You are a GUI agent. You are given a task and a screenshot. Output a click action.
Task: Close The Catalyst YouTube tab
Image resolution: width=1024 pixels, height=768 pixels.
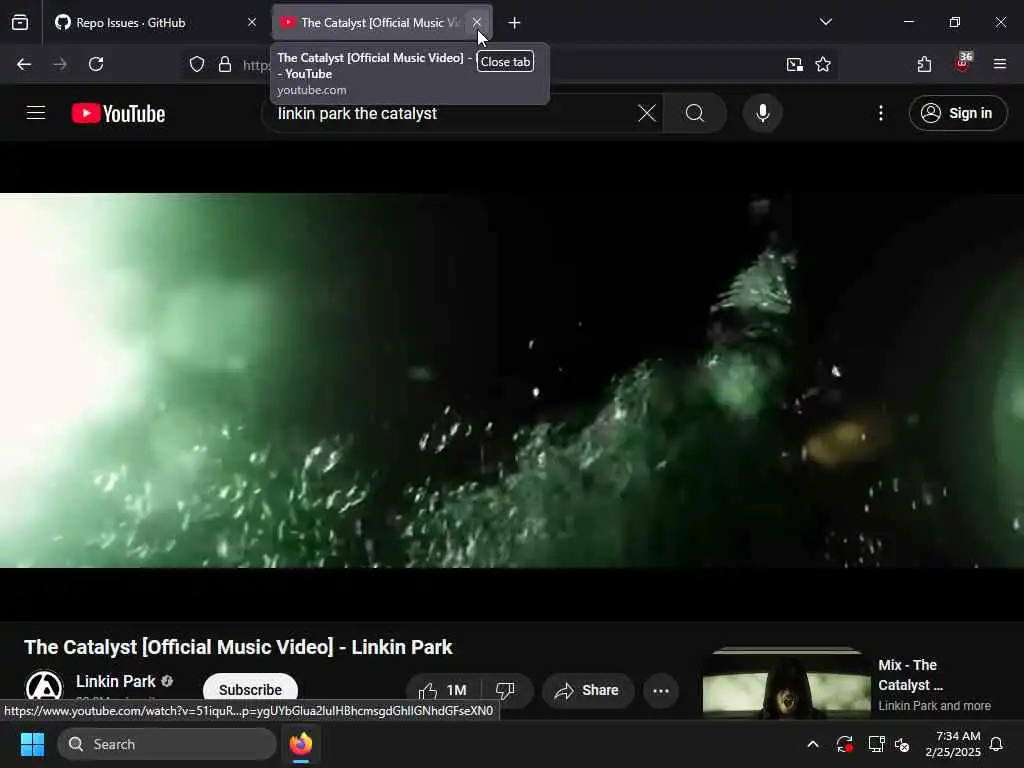pyautogui.click(x=477, y=23)
